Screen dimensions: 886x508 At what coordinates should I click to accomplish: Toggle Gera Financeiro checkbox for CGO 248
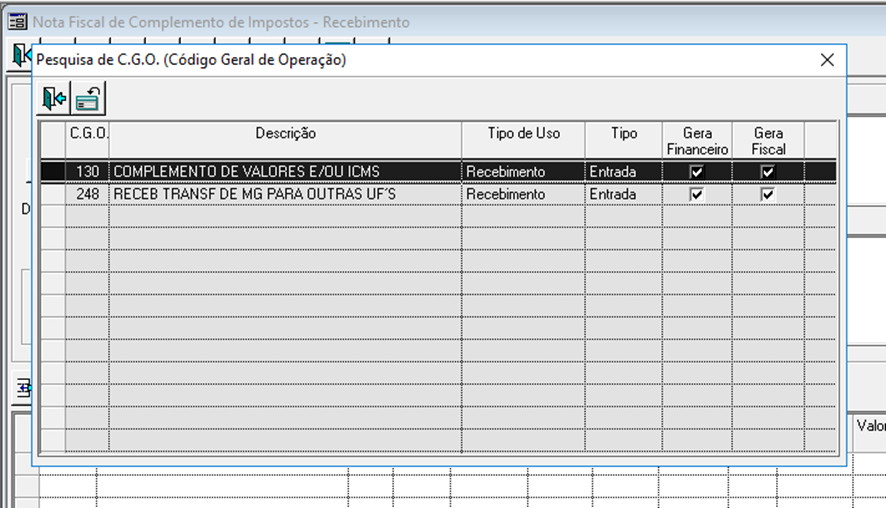(697, 194)
